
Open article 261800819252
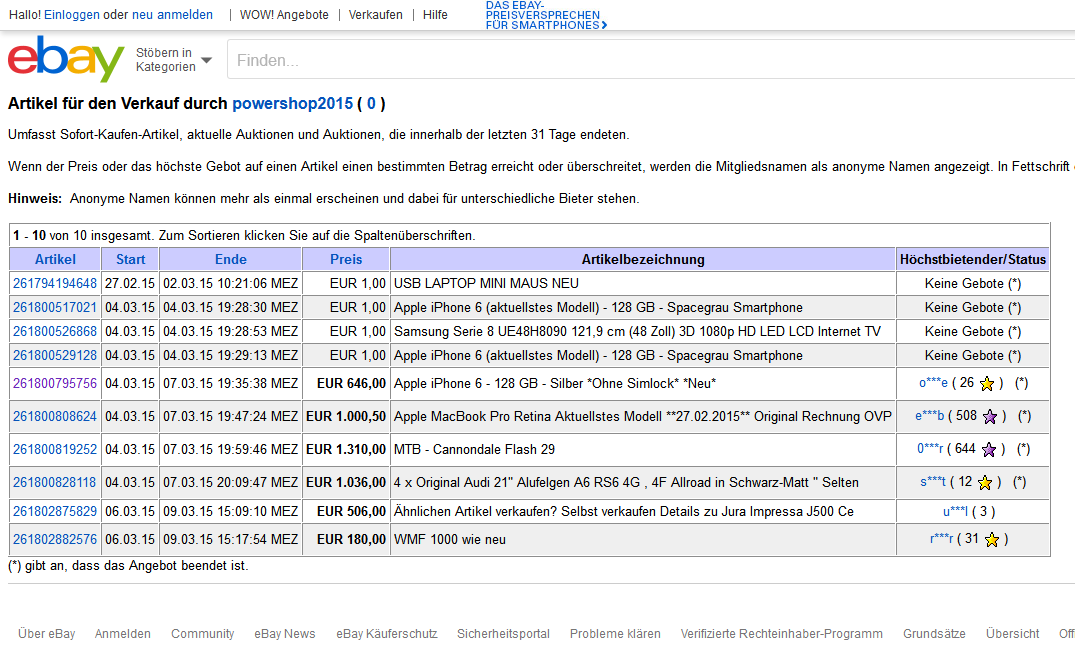pos(55,449)
